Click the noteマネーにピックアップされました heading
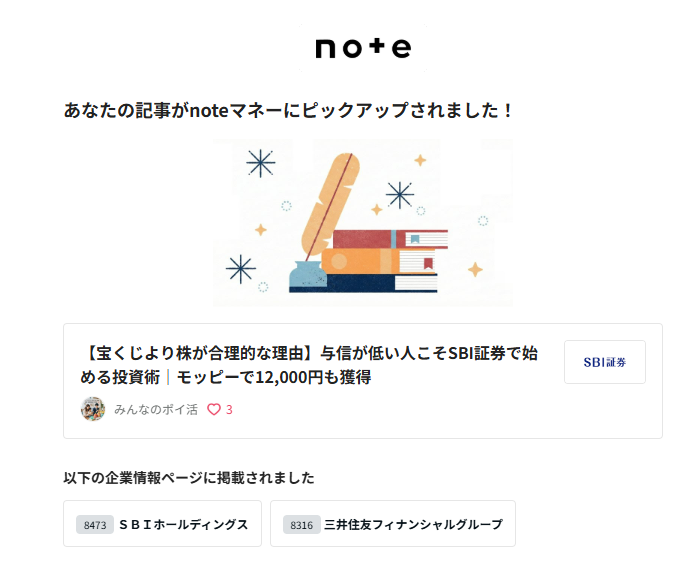 coord(288,109)
